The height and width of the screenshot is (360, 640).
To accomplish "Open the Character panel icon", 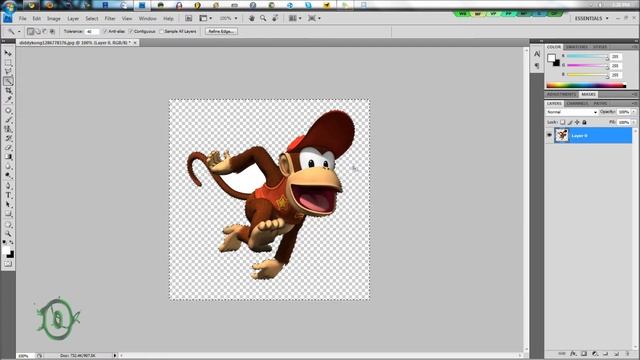I will coord(537,54).
